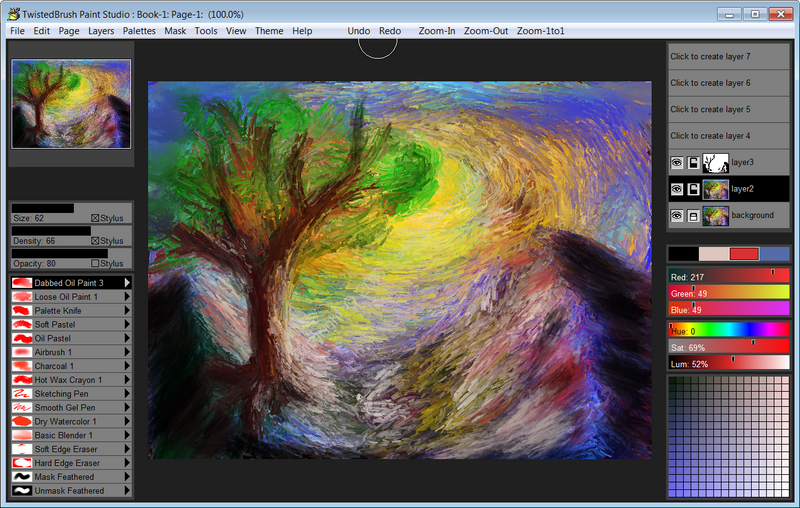The width and height of the screenshot is (800, 508).
Task: Select the red color swatch
Action: (x=744, y=253)
